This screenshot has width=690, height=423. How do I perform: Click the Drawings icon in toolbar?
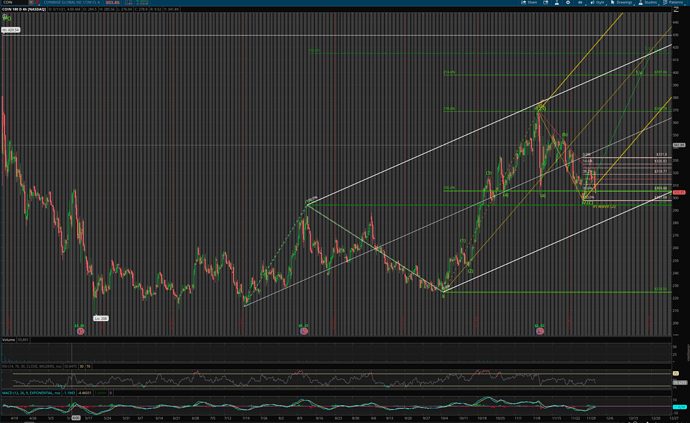tap(612, 3)
